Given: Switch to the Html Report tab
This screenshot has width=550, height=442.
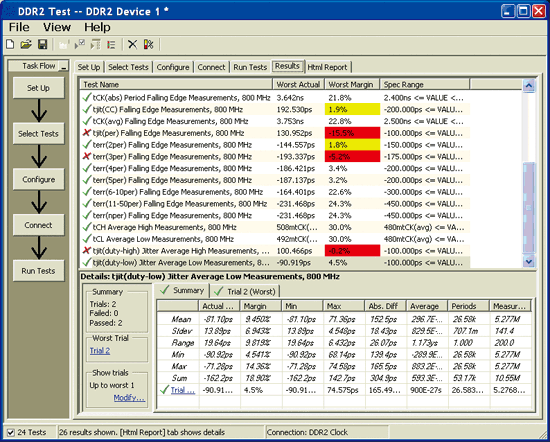Looking at the screenshot, I should (327, 67).
